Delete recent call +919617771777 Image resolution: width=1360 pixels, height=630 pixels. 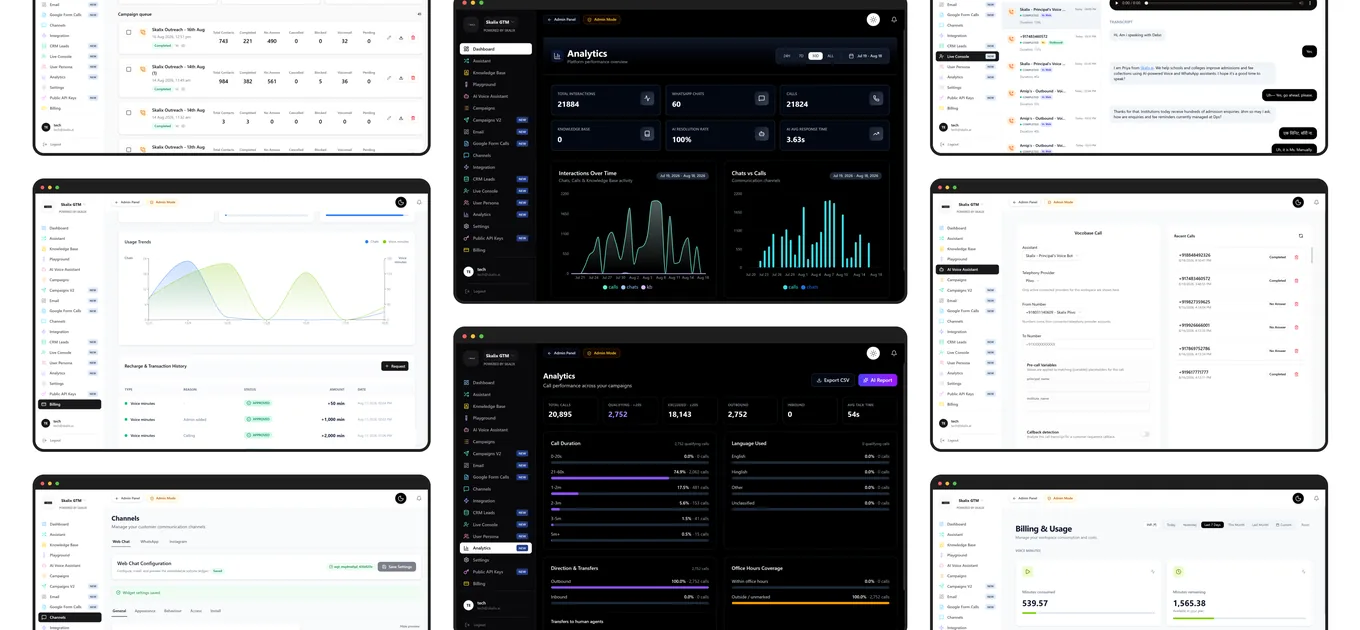tap(1297, 374)
